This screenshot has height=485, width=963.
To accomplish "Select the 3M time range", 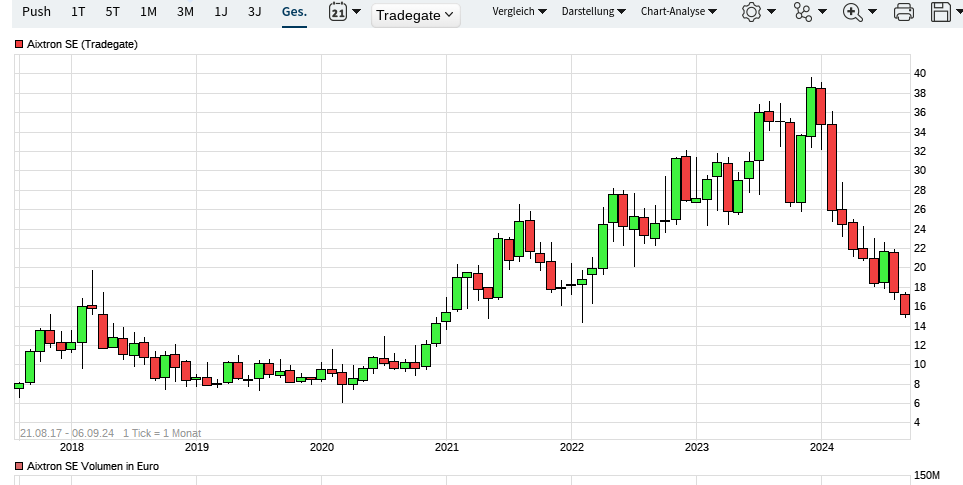I will (x=185, y=12).
